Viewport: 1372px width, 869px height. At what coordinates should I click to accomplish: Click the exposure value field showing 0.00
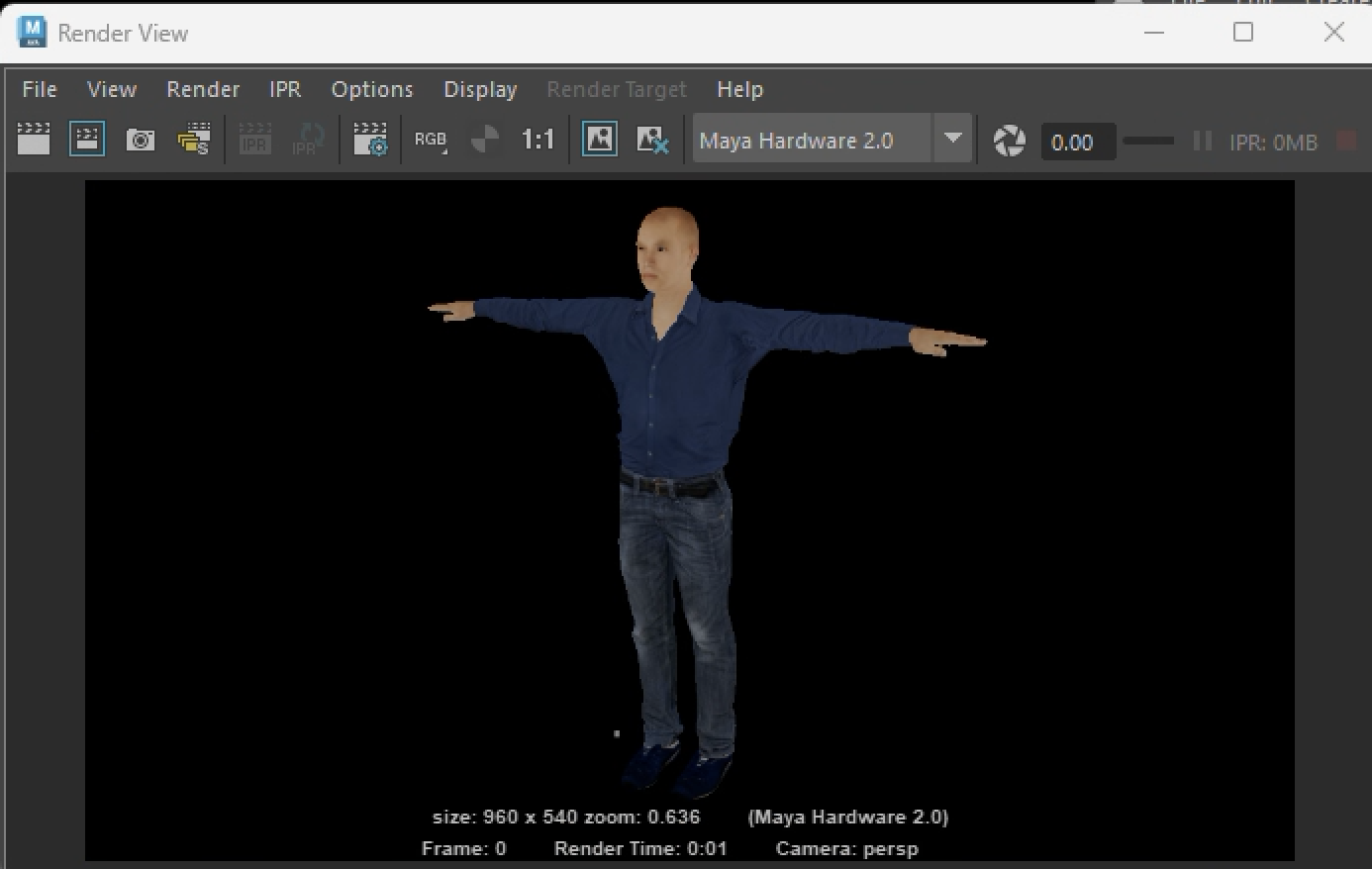pos(1077,143)
